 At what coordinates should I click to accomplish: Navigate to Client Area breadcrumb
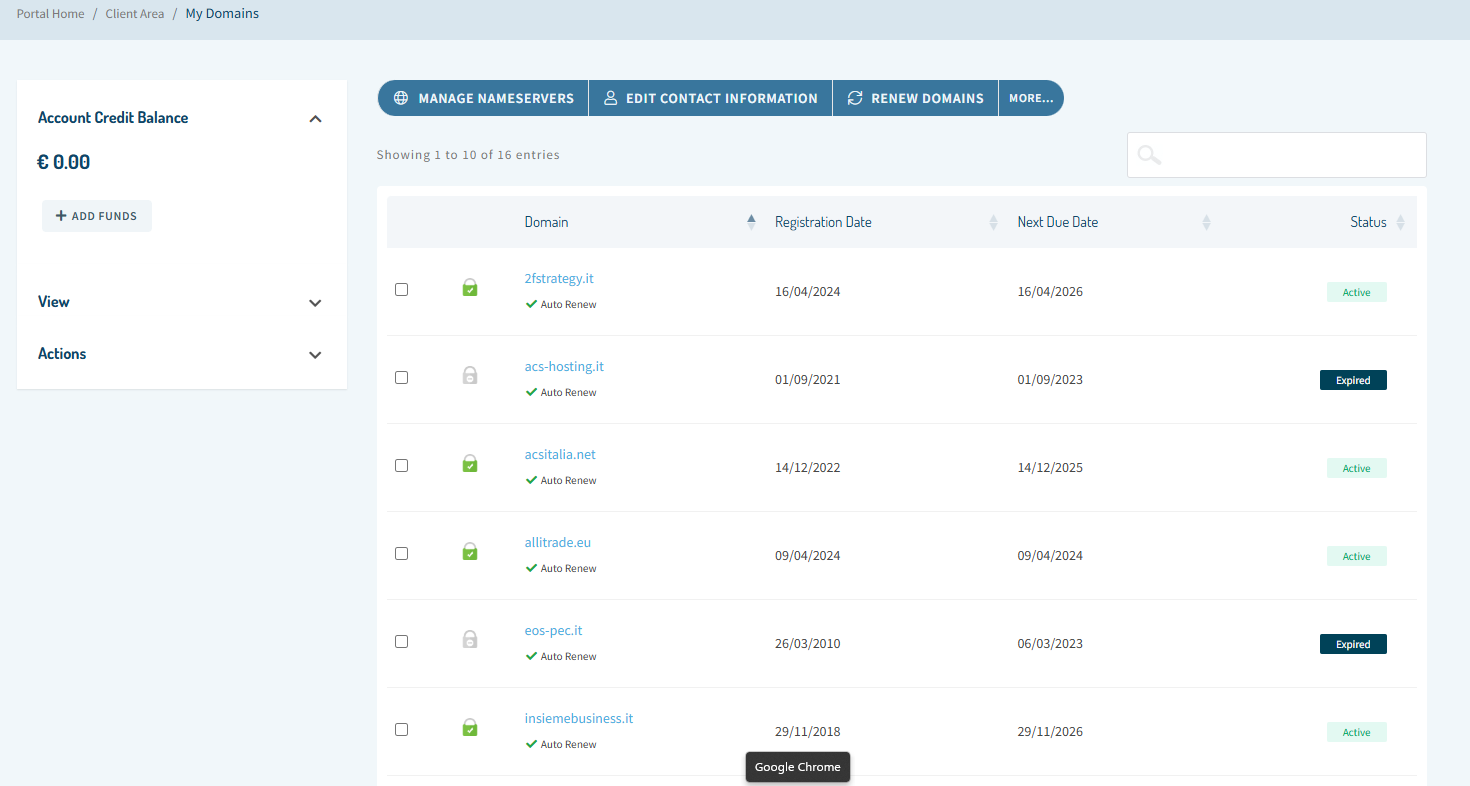134,14
